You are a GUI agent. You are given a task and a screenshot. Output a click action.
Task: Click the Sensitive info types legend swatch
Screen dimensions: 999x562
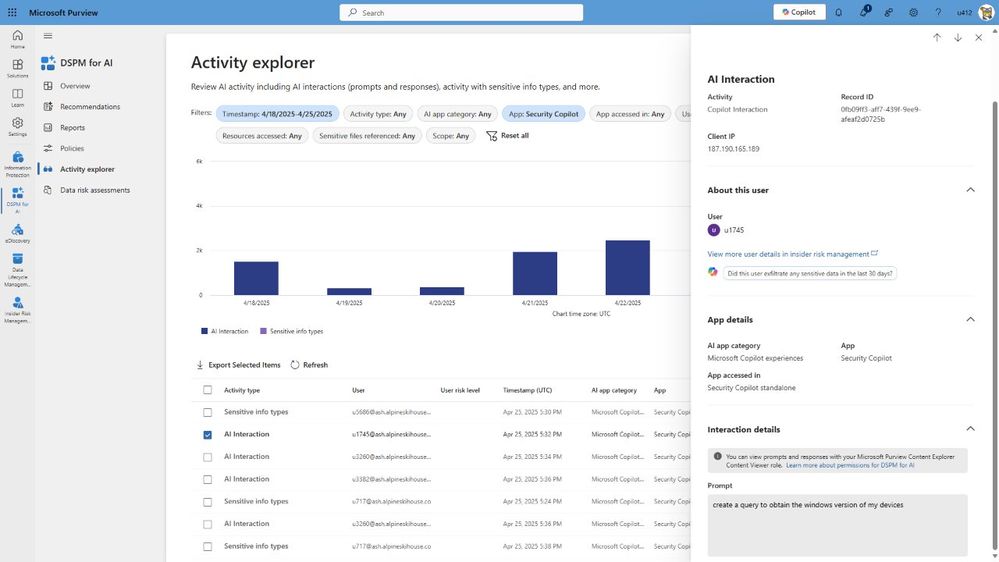click(263, 331)
